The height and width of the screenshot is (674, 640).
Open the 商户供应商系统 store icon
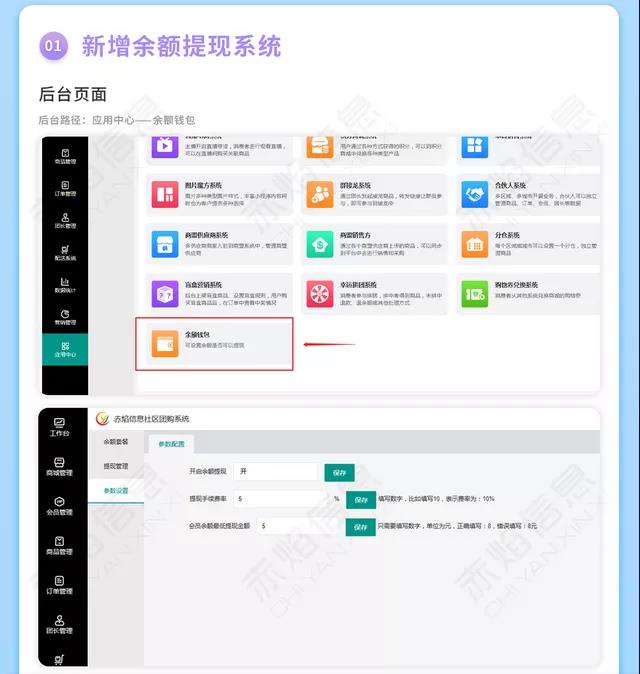click(x=164, y=244)
